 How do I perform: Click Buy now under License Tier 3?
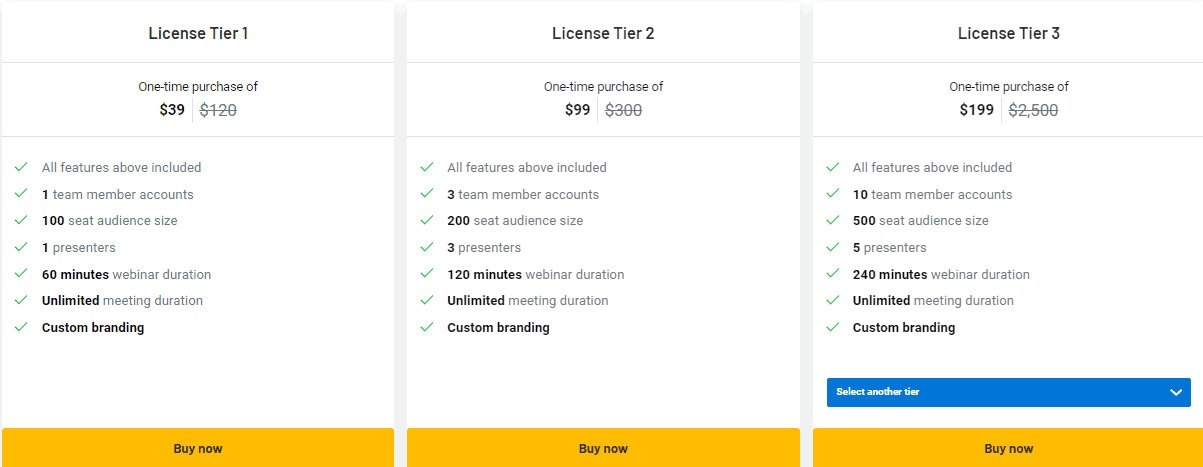(x=1008, y=448)
